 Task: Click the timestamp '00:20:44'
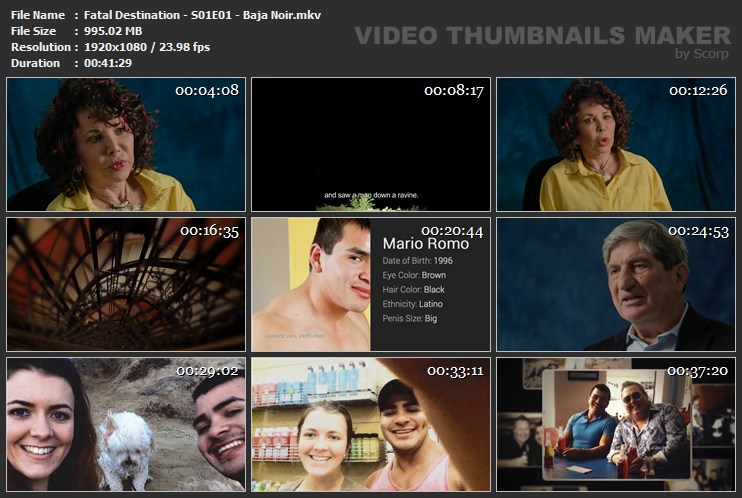tap(452, 231)
